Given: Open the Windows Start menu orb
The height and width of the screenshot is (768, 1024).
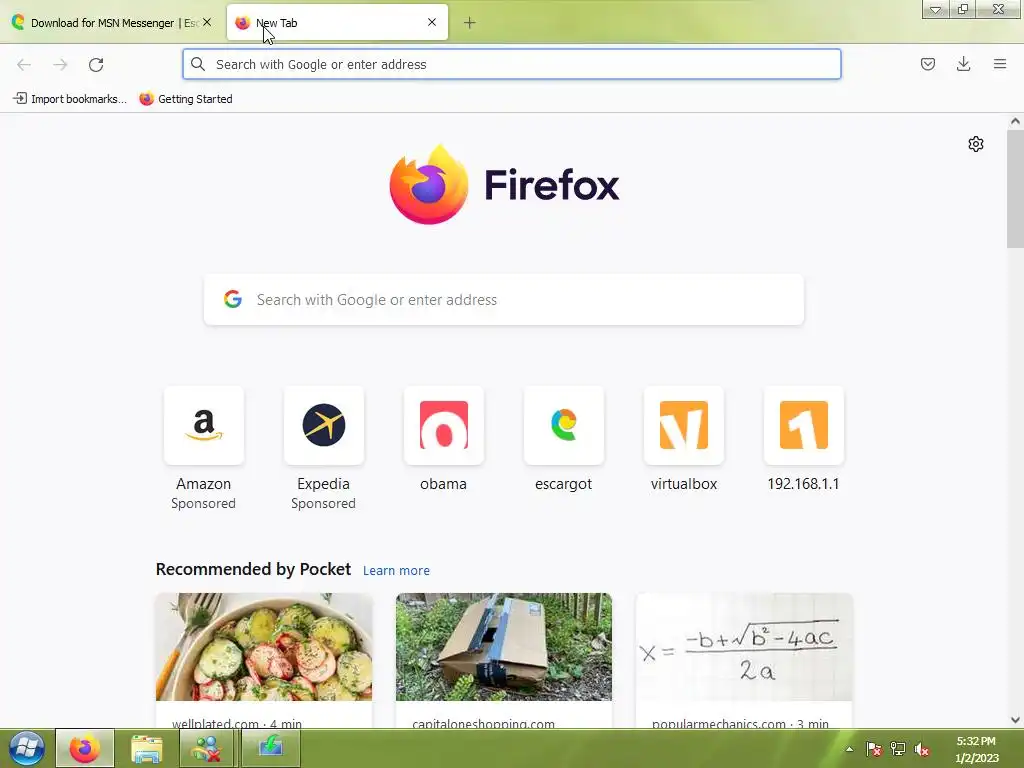Looking at the screenshot, I should tap(26, 748).
